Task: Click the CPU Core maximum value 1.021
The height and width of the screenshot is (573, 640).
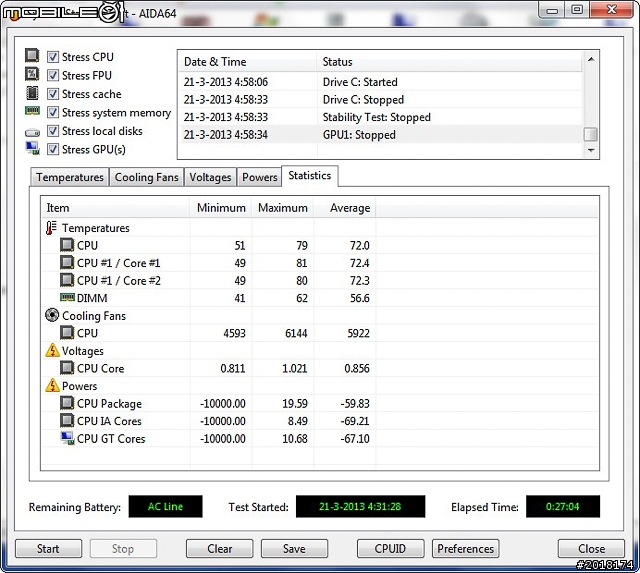Action: [295, 368]
